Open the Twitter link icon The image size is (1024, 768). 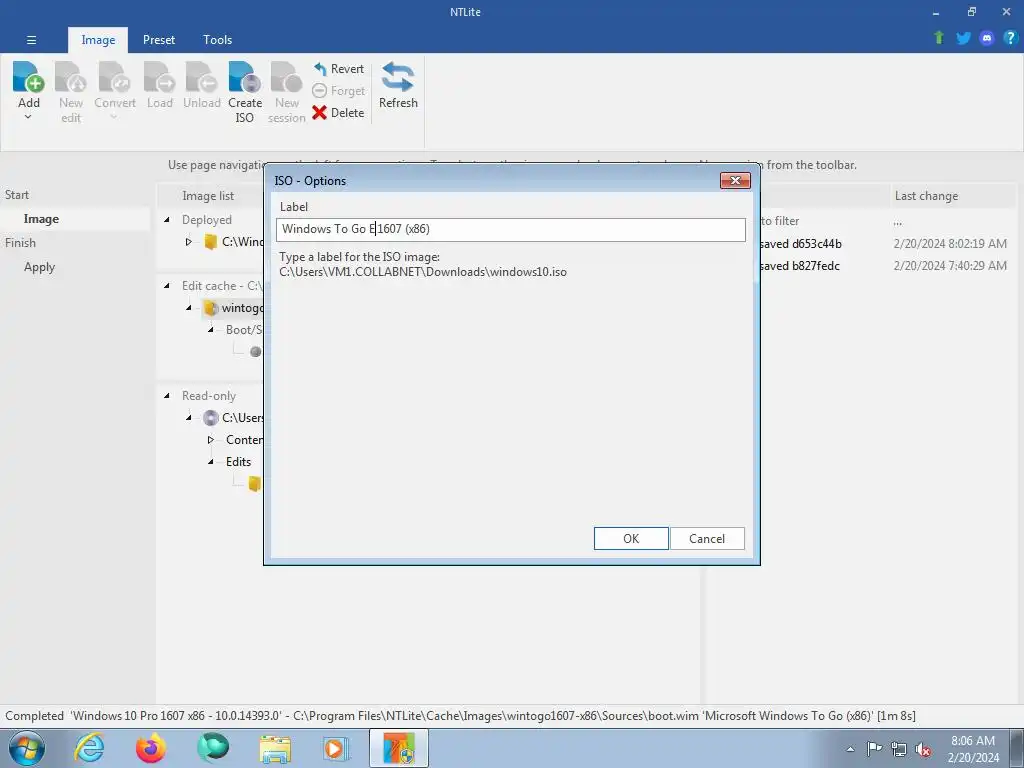click(x=963, y=38)
